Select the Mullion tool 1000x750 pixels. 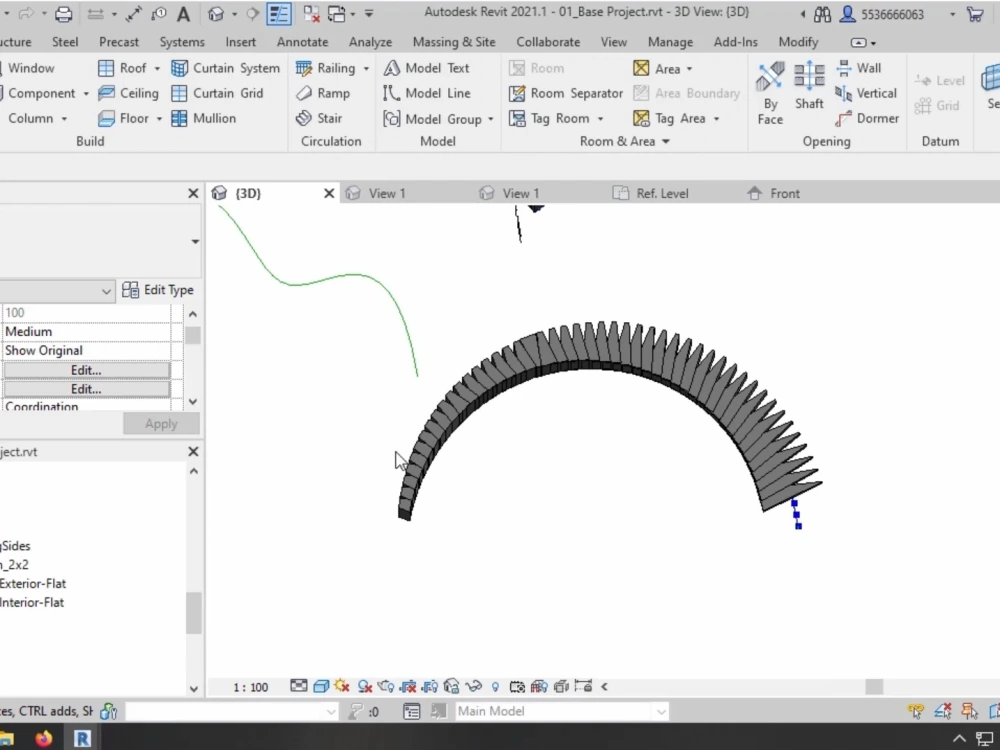pos(204,119)
